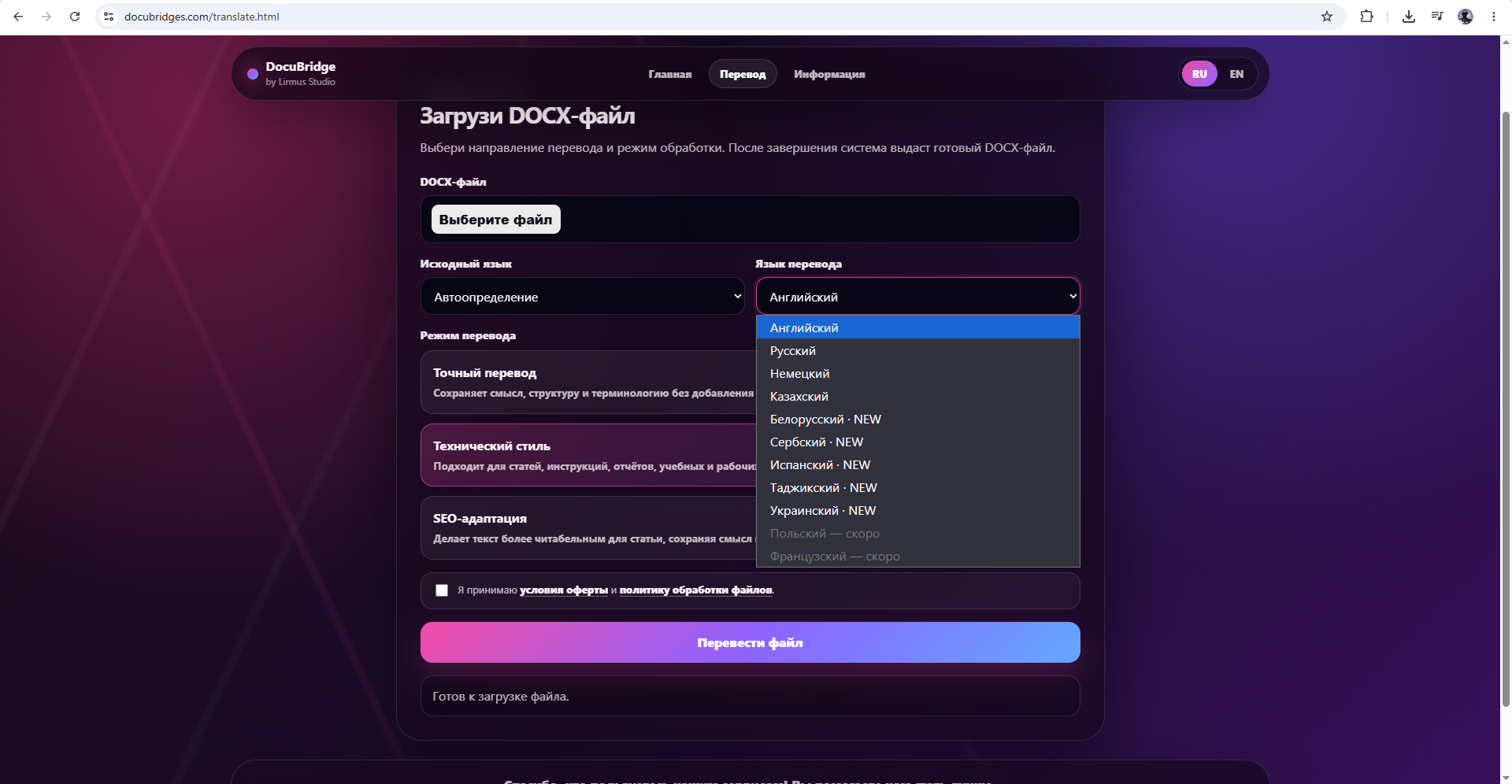Bookmark this page with star icon
This screenshot has height=784, width=1512.
tap(1327, 17)
